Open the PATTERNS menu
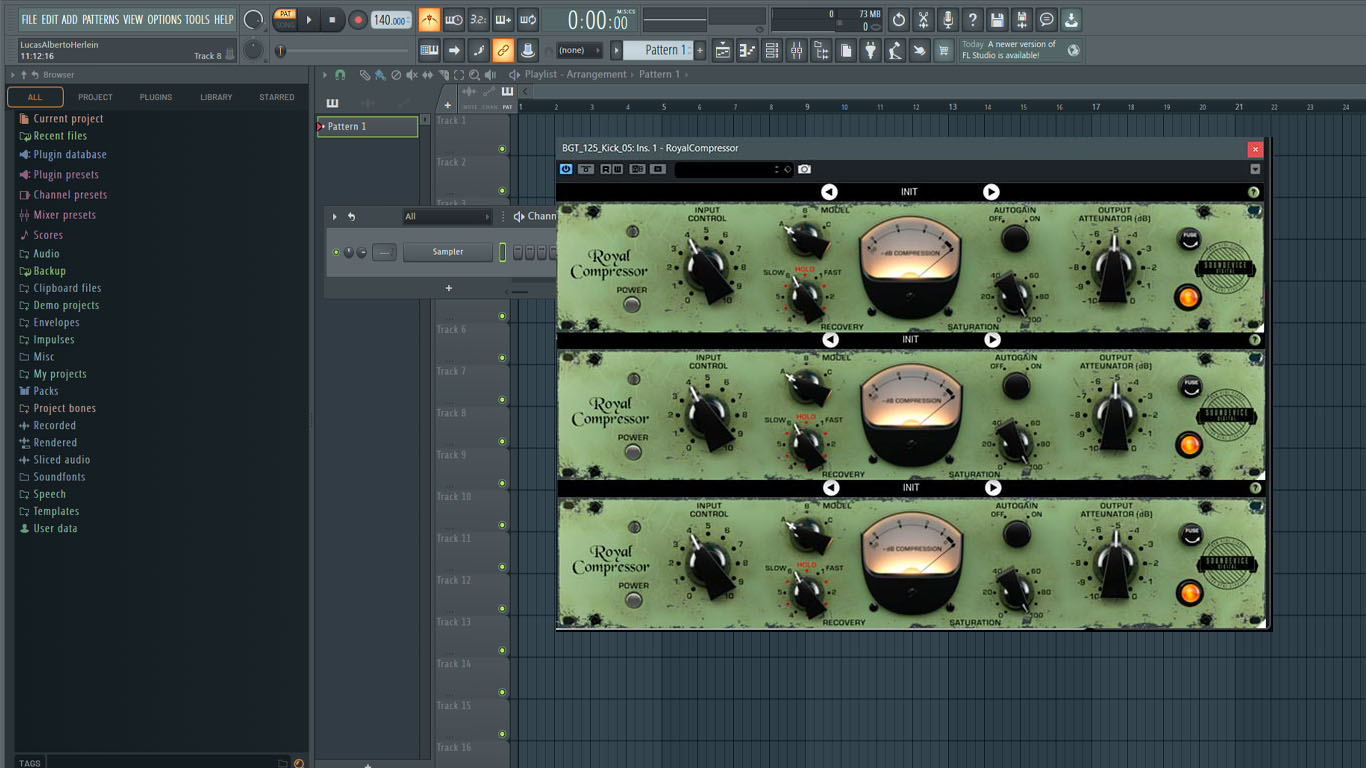Screen dimensions: 1366x768 (x=101, y=19)
